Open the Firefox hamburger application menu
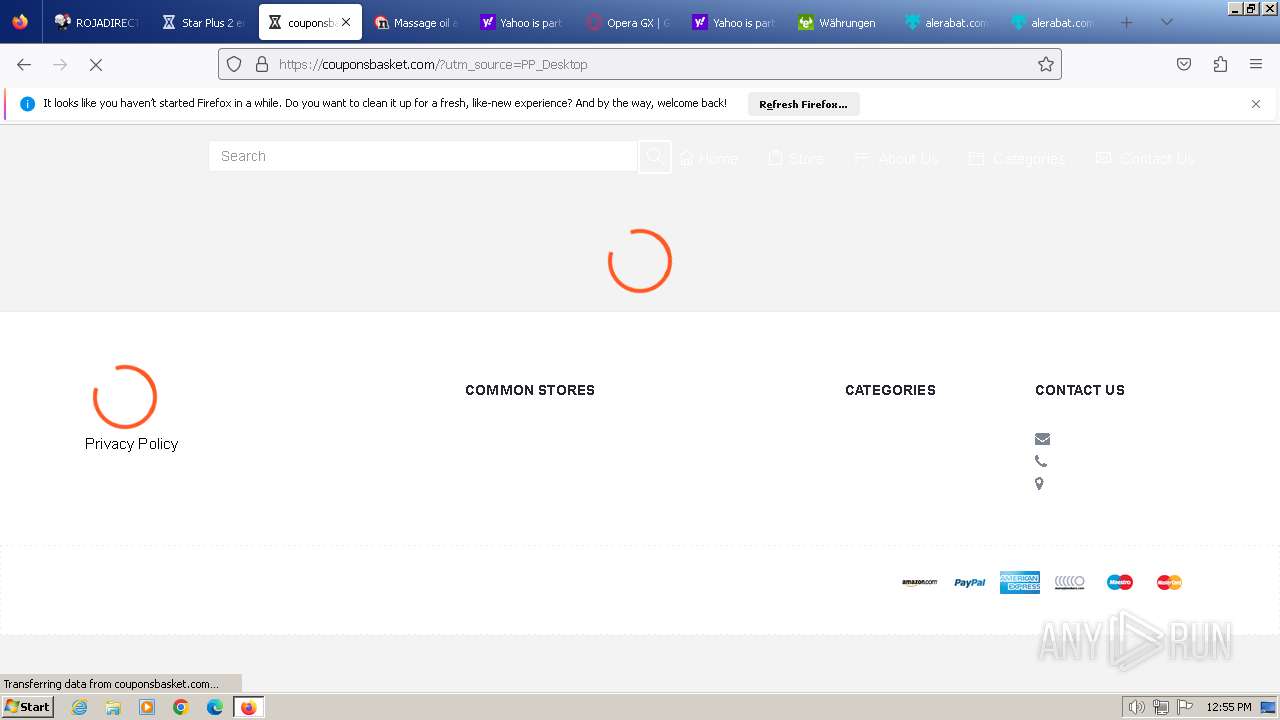This screenshot has width=1280, height=720. pyautogui.click(x=1256, y=64)
